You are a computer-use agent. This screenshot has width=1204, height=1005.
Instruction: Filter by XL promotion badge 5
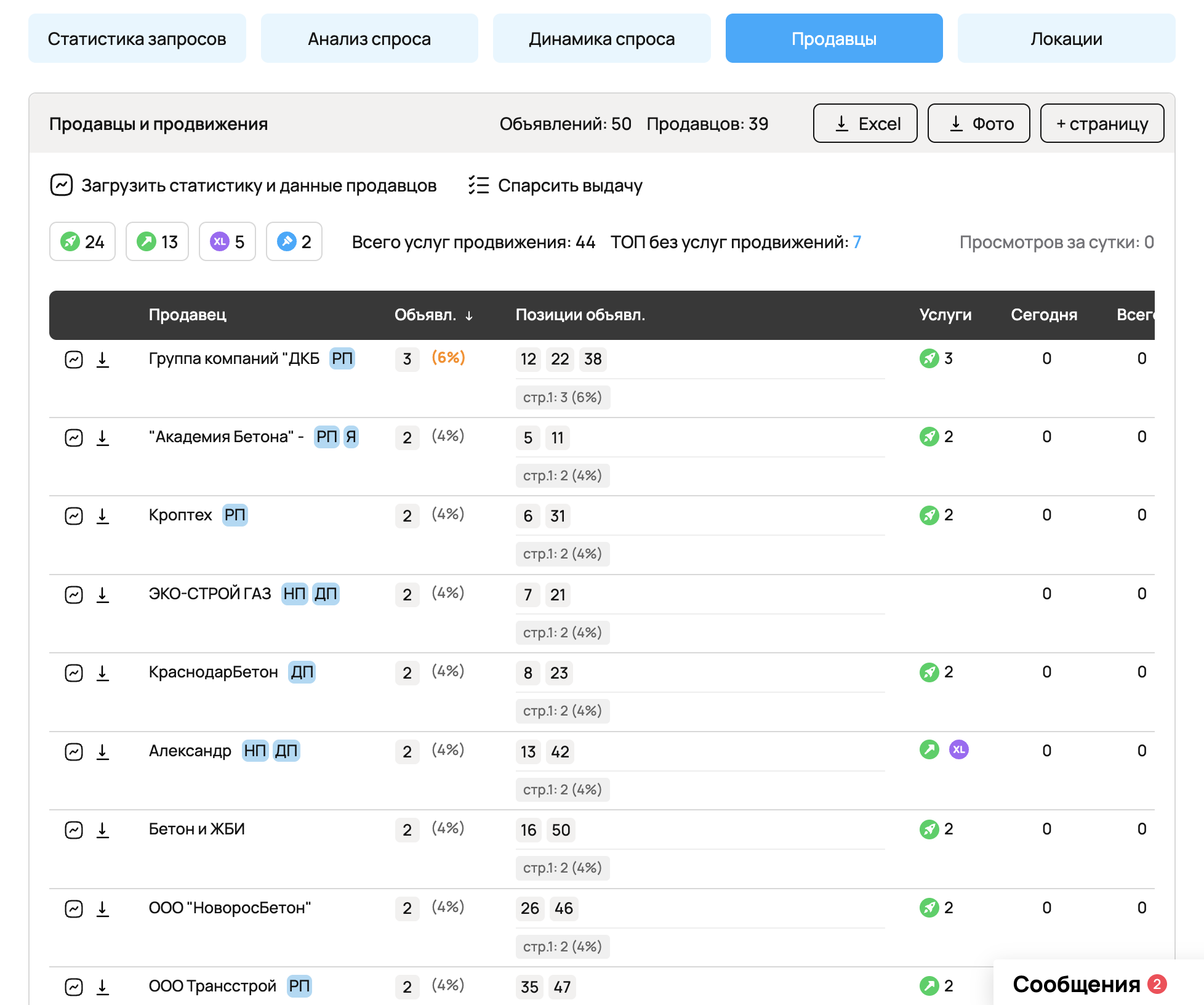[x=227, y=241]
